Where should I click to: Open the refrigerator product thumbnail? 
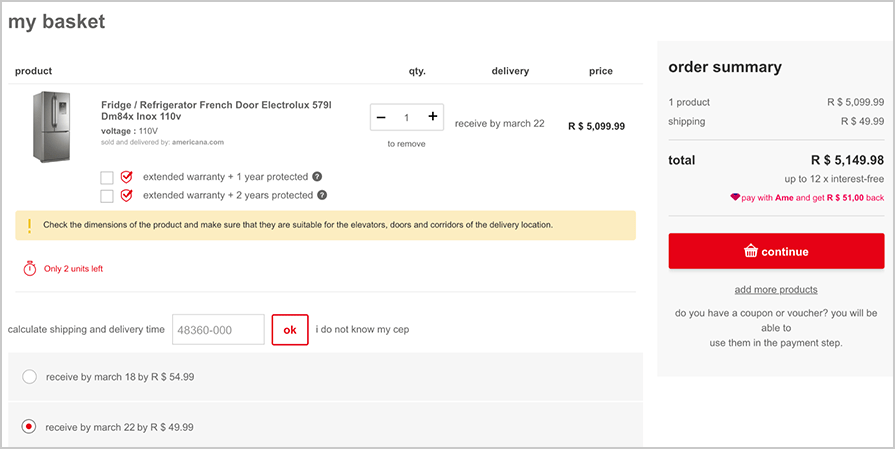(52, 127)
